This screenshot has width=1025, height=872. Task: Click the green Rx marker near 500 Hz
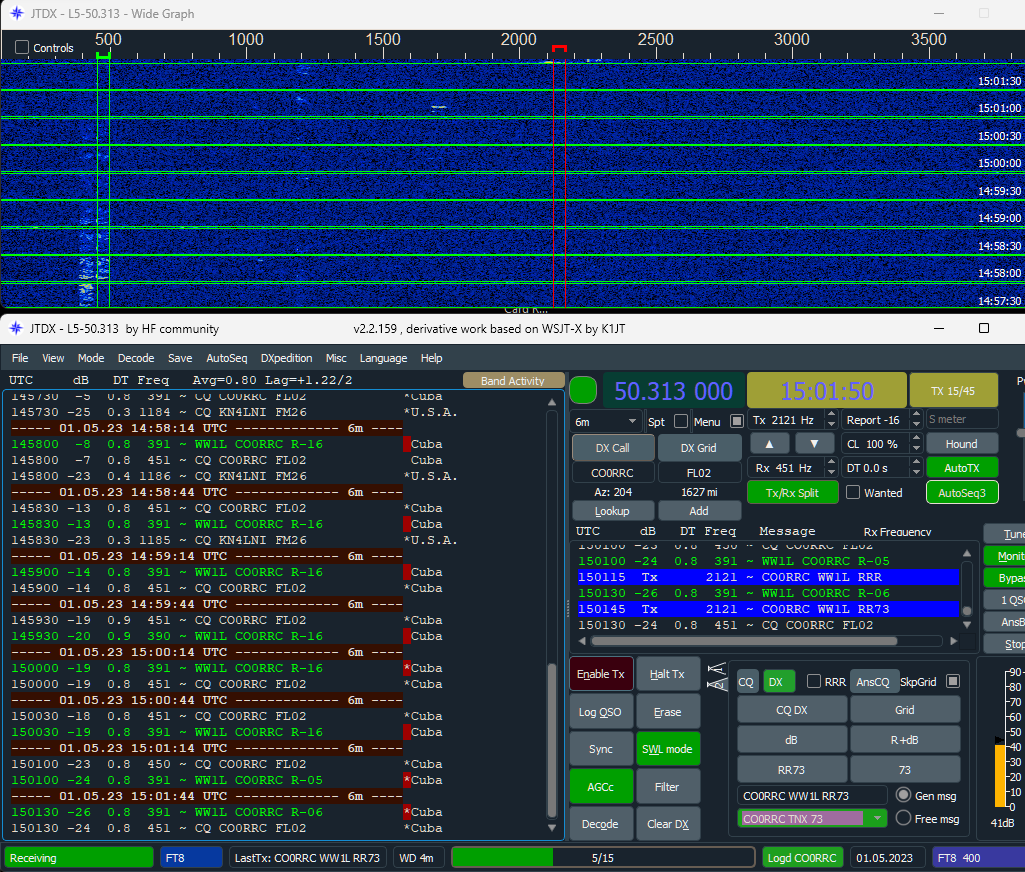click(103, 57)
